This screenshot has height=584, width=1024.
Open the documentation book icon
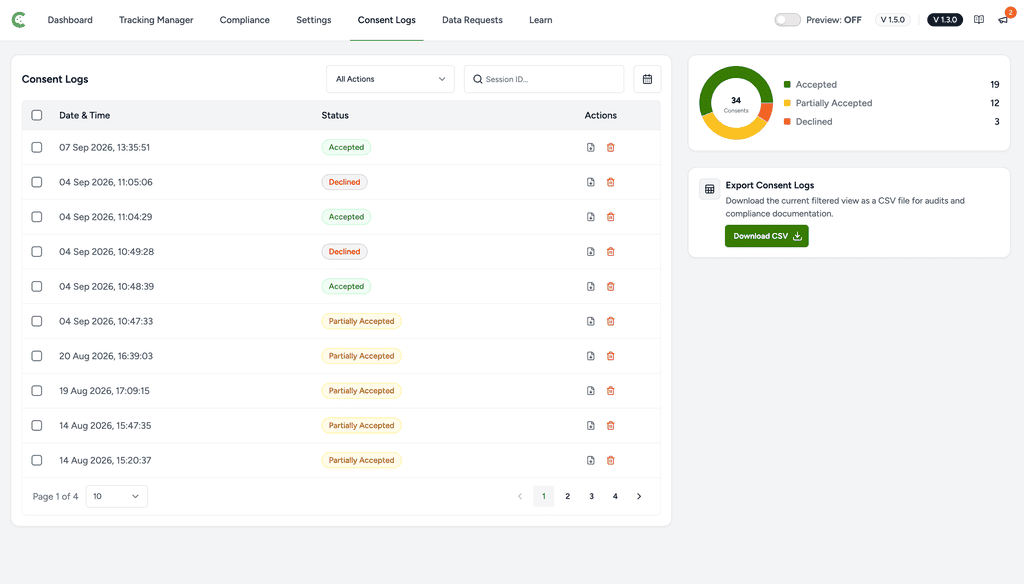[x=978, y=20]
